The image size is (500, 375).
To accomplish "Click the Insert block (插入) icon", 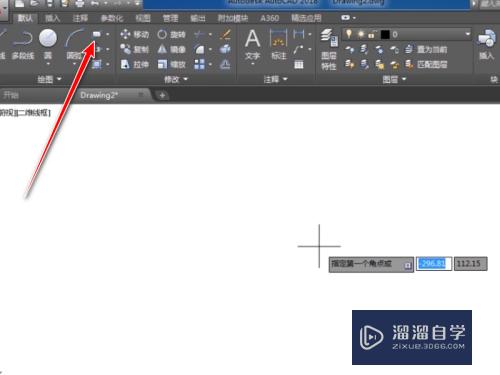I will coord(486,45).
